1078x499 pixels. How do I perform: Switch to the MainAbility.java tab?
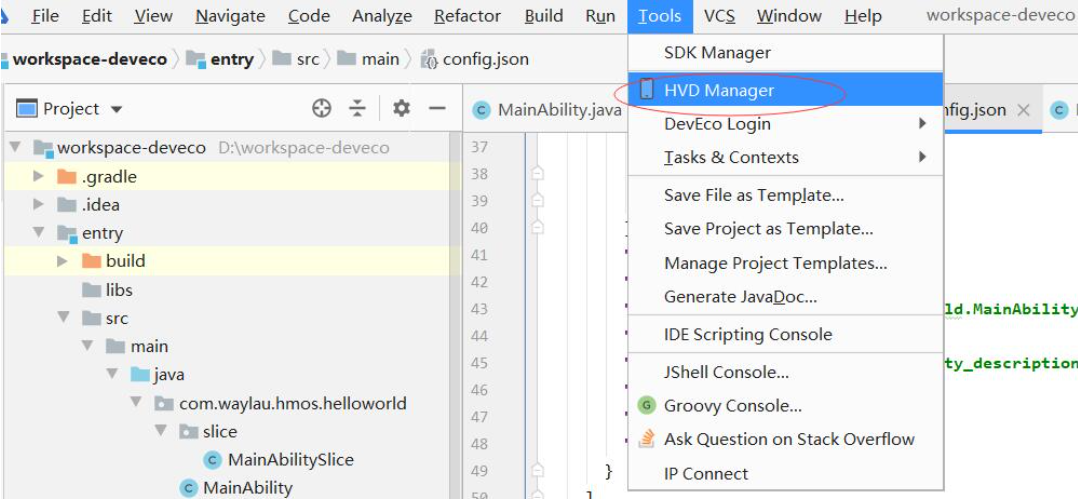pyautogui.click(x=547, y=110)
